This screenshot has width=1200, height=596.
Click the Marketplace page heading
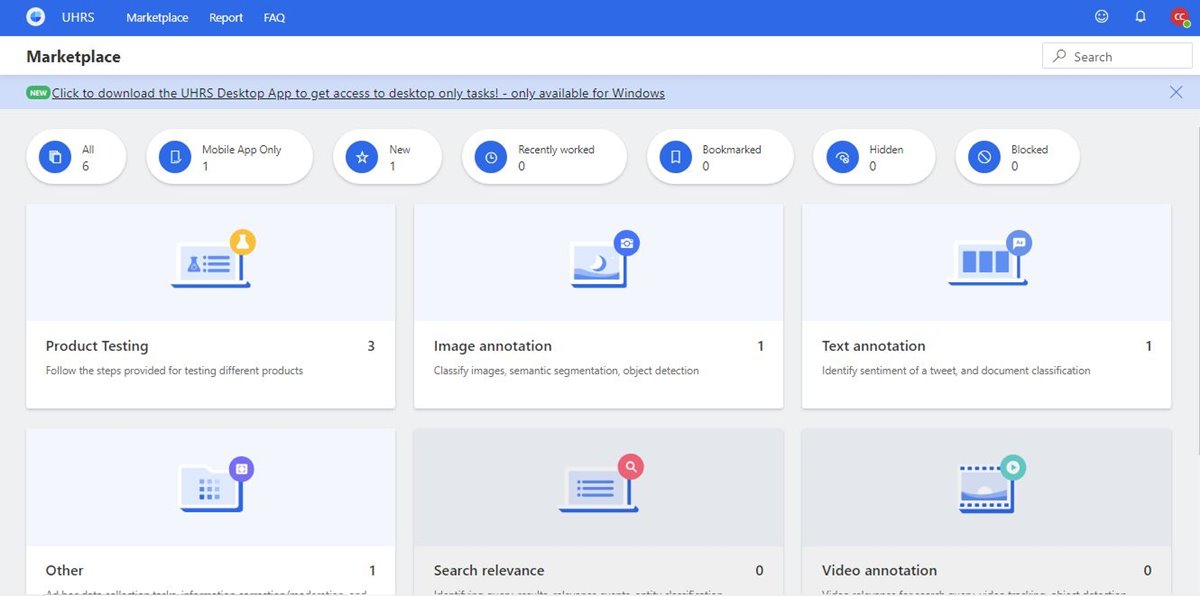pos(73,57)
